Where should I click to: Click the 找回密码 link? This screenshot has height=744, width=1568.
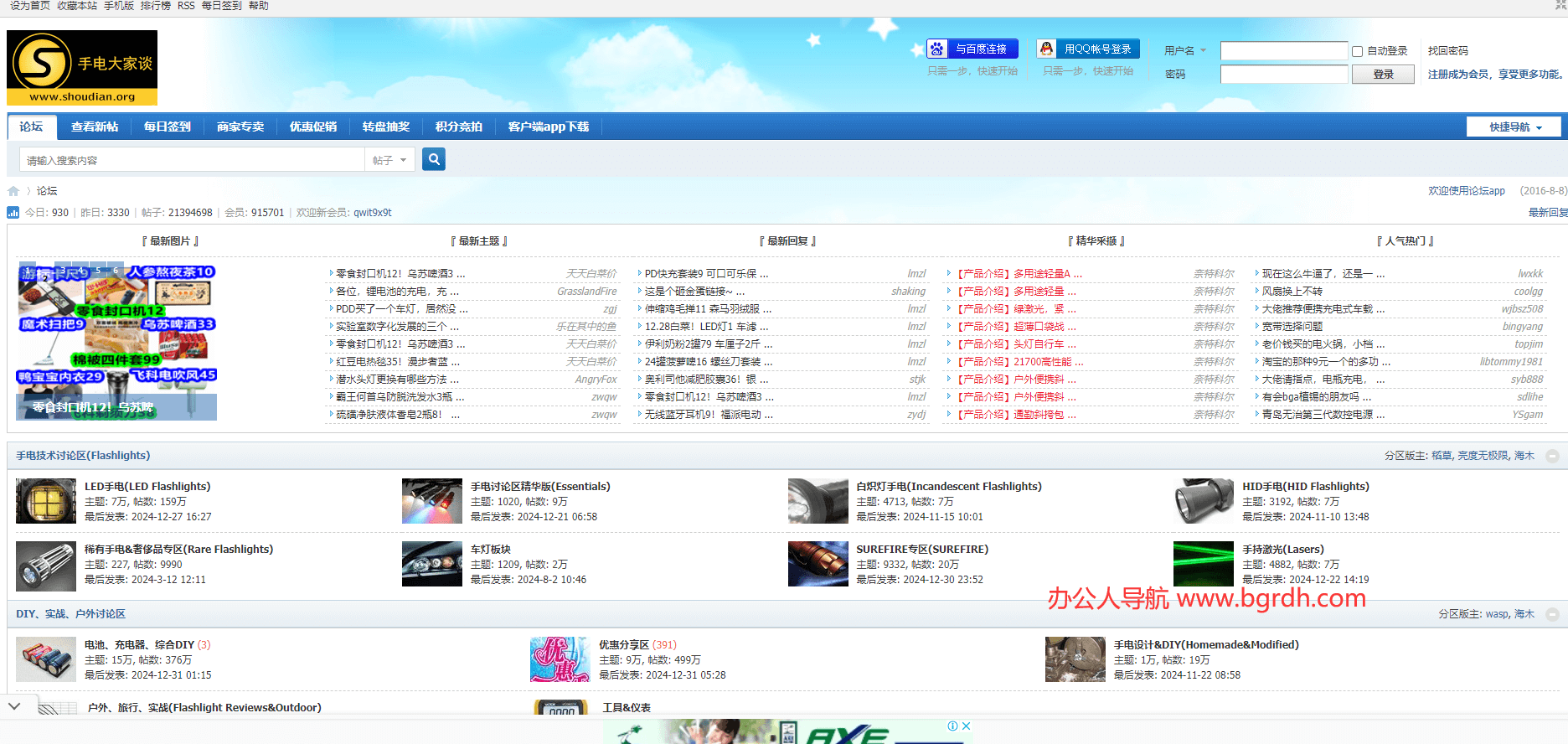pyautogui.click(x=1447, y=51)
